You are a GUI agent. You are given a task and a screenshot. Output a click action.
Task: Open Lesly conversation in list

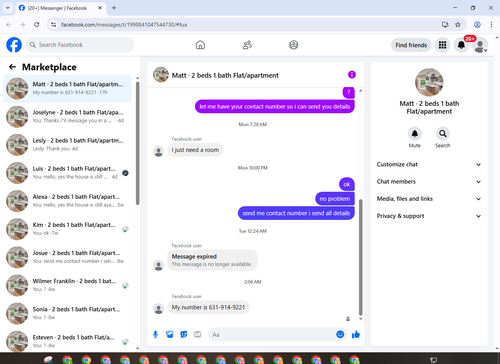click(x=67, y=145)
